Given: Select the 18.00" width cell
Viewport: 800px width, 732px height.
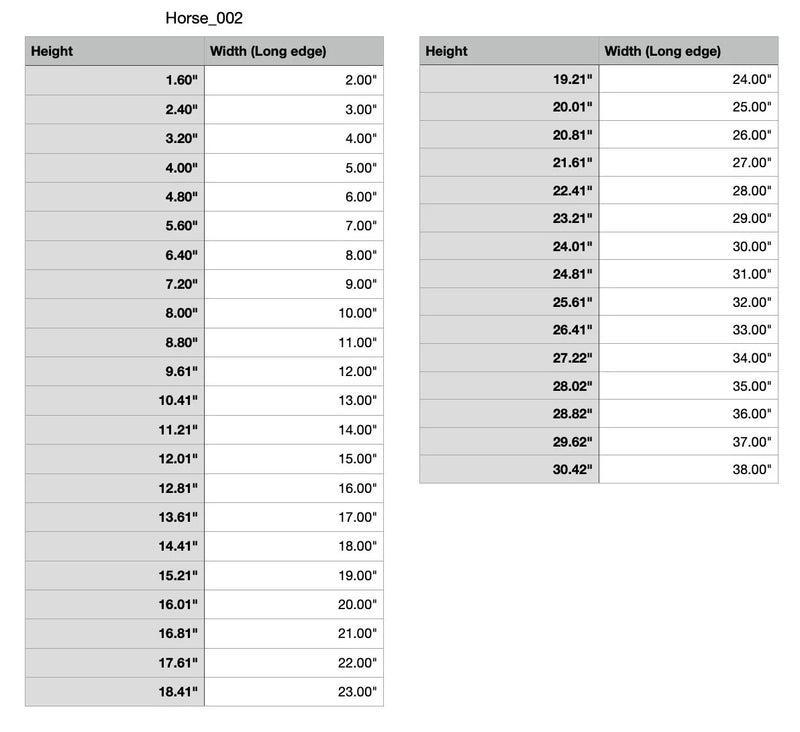Looking at the screenshot, I should point(294,546).
